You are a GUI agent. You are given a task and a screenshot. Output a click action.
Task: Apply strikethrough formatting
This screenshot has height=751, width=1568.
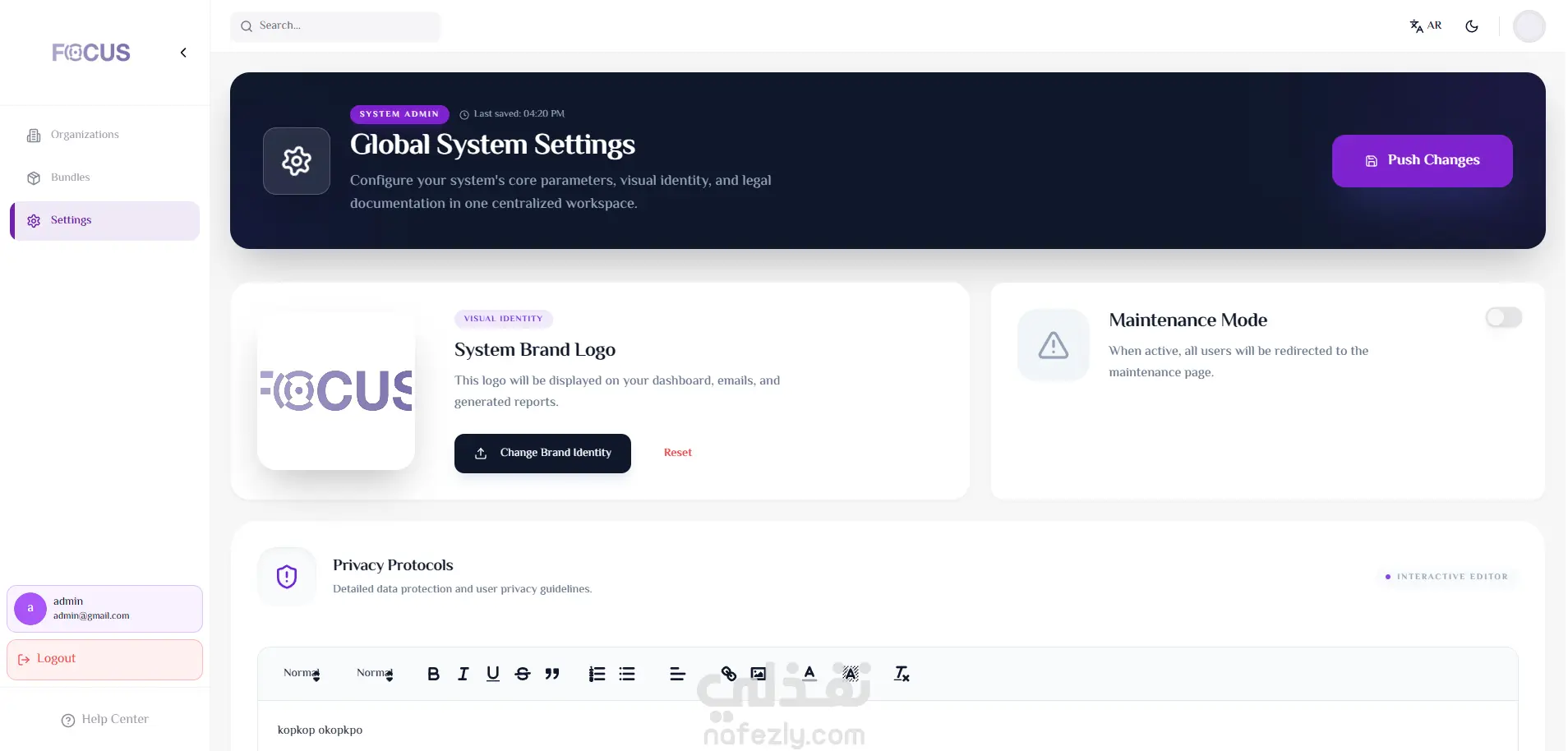[523, 674]
